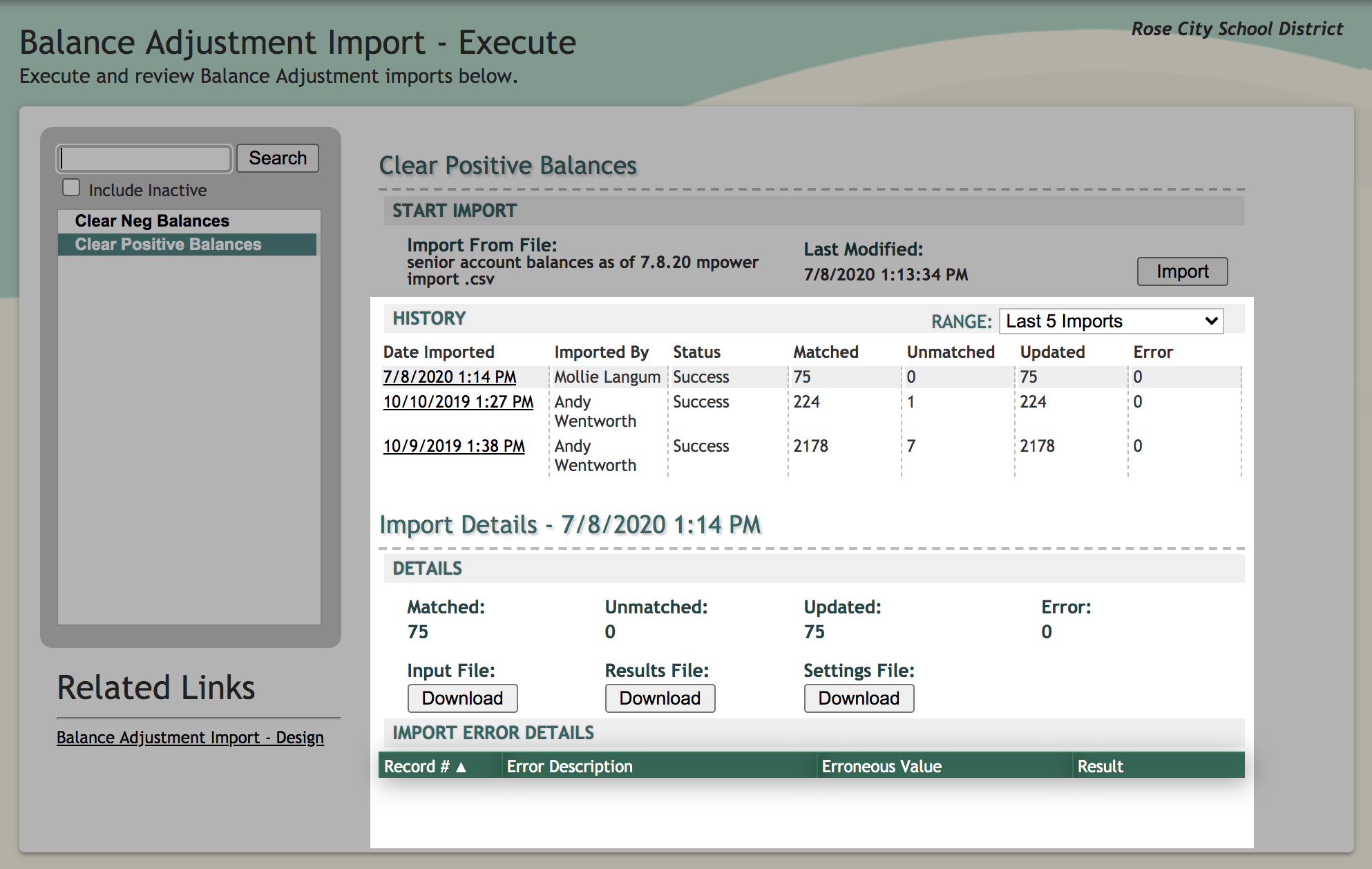Click the Rose City School District title

1237,29
